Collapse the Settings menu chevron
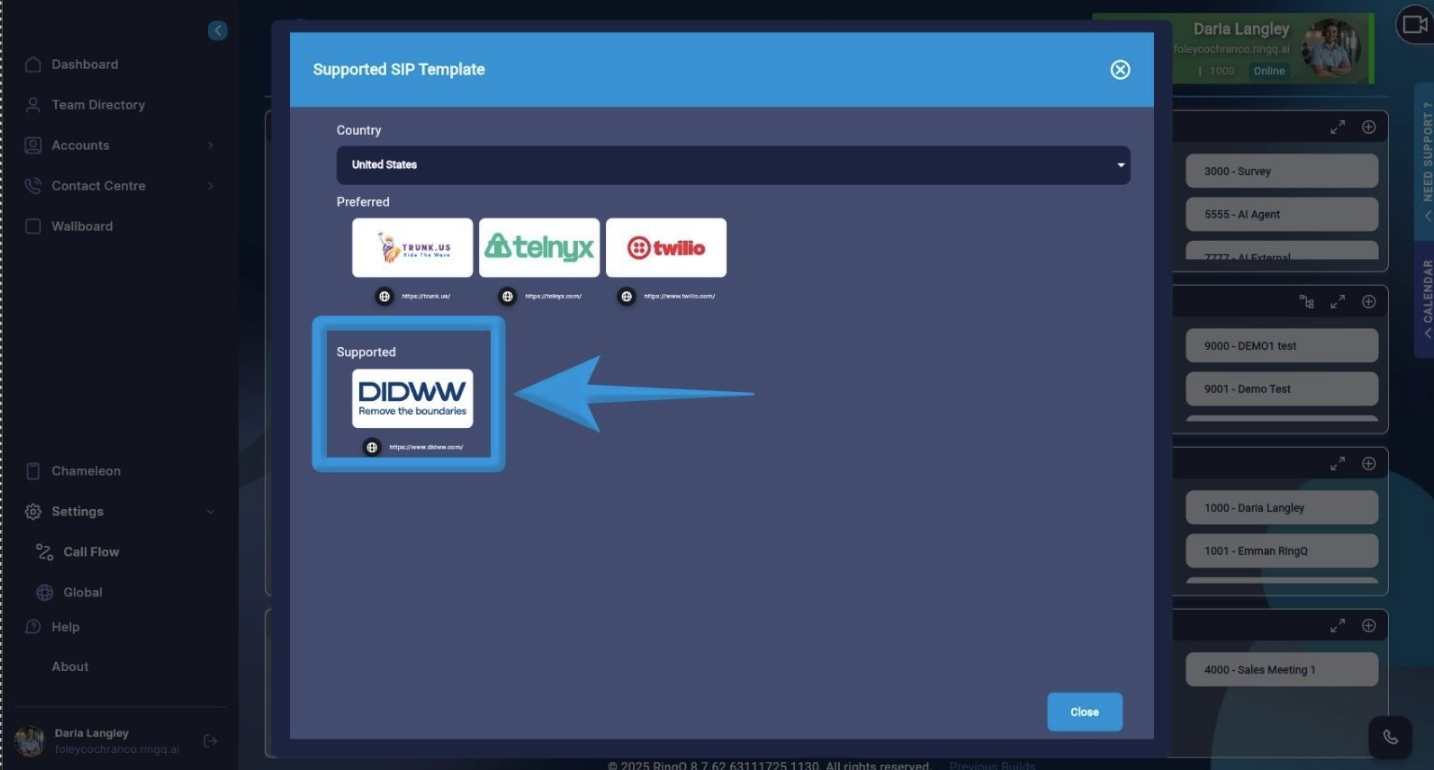1434x770 pixels. click(210, 511)
